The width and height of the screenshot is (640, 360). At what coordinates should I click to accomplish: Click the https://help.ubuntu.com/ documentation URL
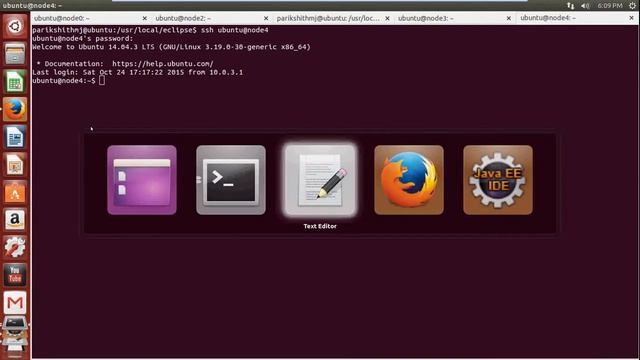click(162, 64)
